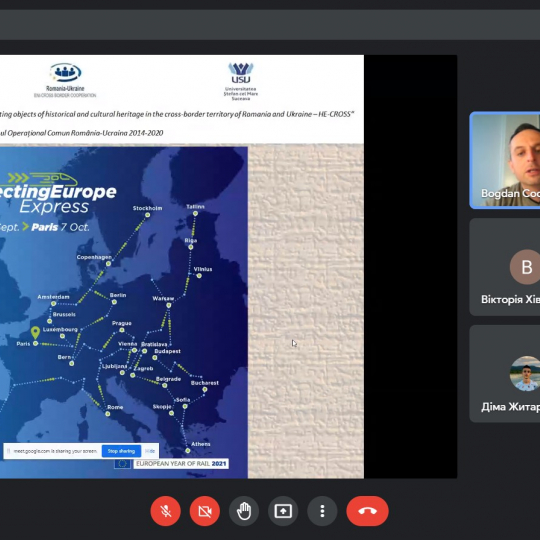Click the Stockholm label on the map
540x540 pixels.
click(147, 208)
